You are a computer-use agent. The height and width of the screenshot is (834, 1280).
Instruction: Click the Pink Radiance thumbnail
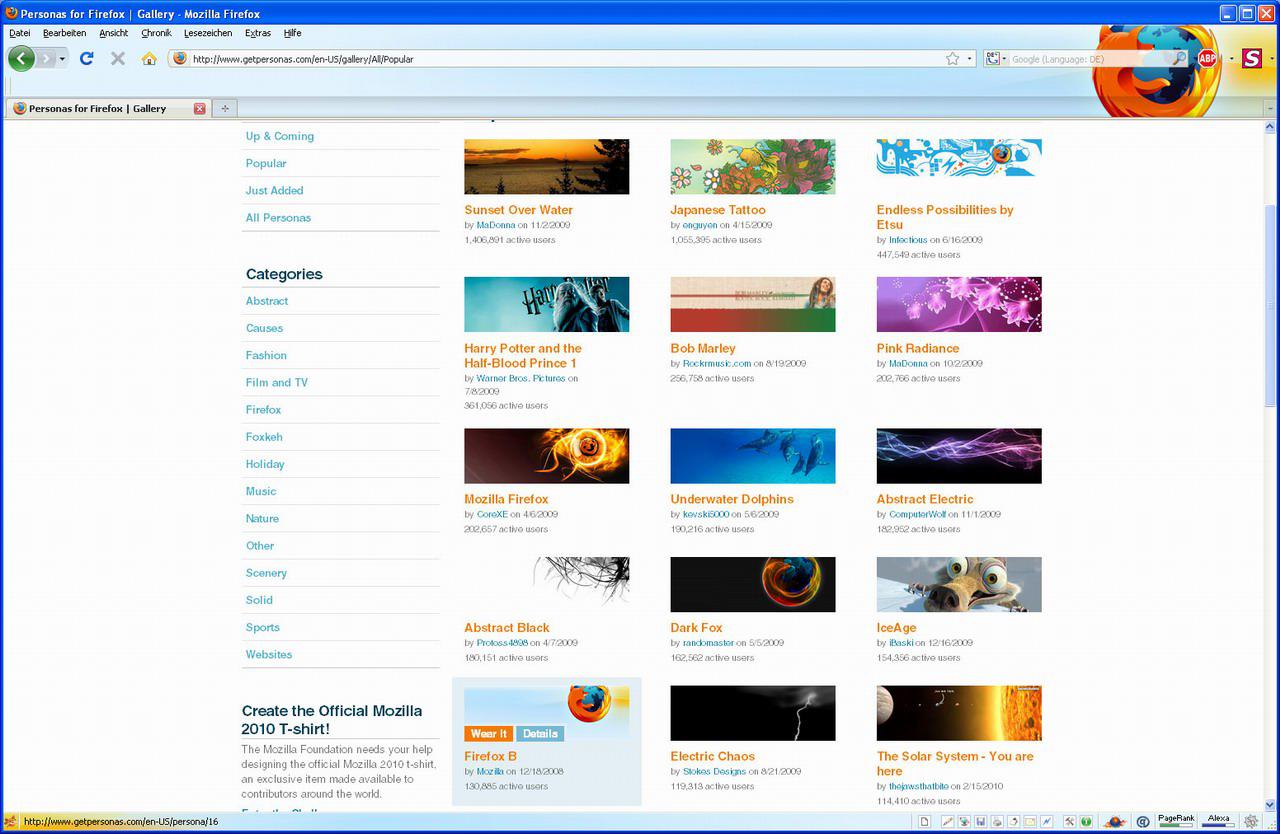pyautogui.click(x=959, y=304)
